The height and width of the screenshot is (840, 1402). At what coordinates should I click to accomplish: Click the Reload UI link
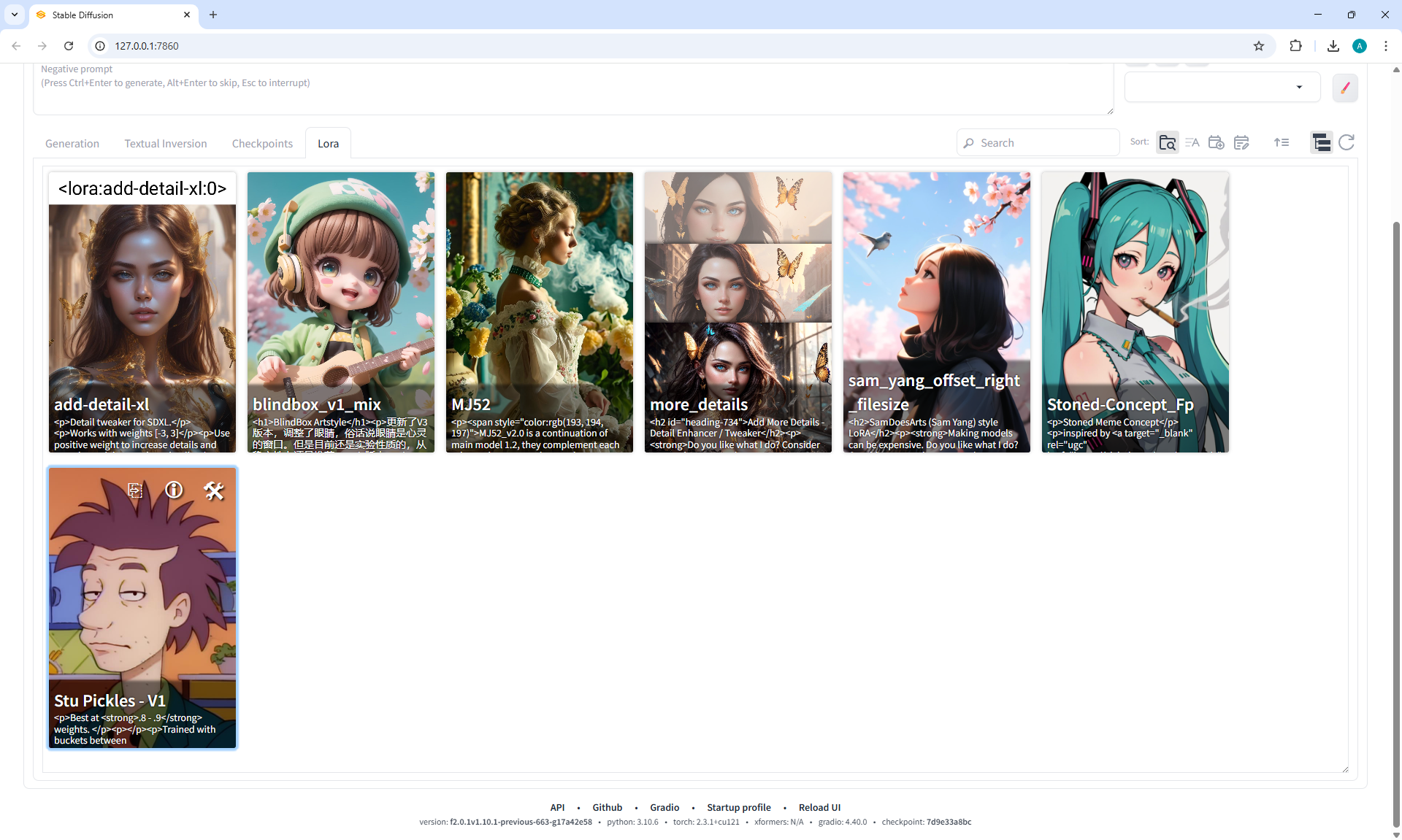(819, 807)
